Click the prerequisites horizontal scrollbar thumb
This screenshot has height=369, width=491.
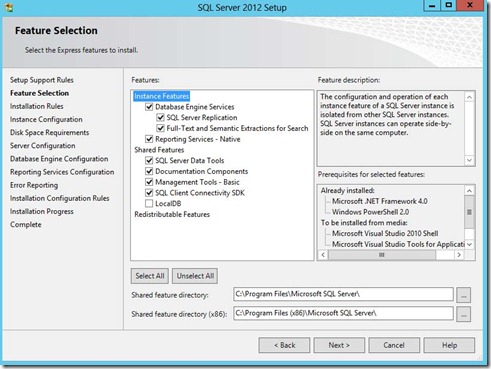tap(382, 255)
